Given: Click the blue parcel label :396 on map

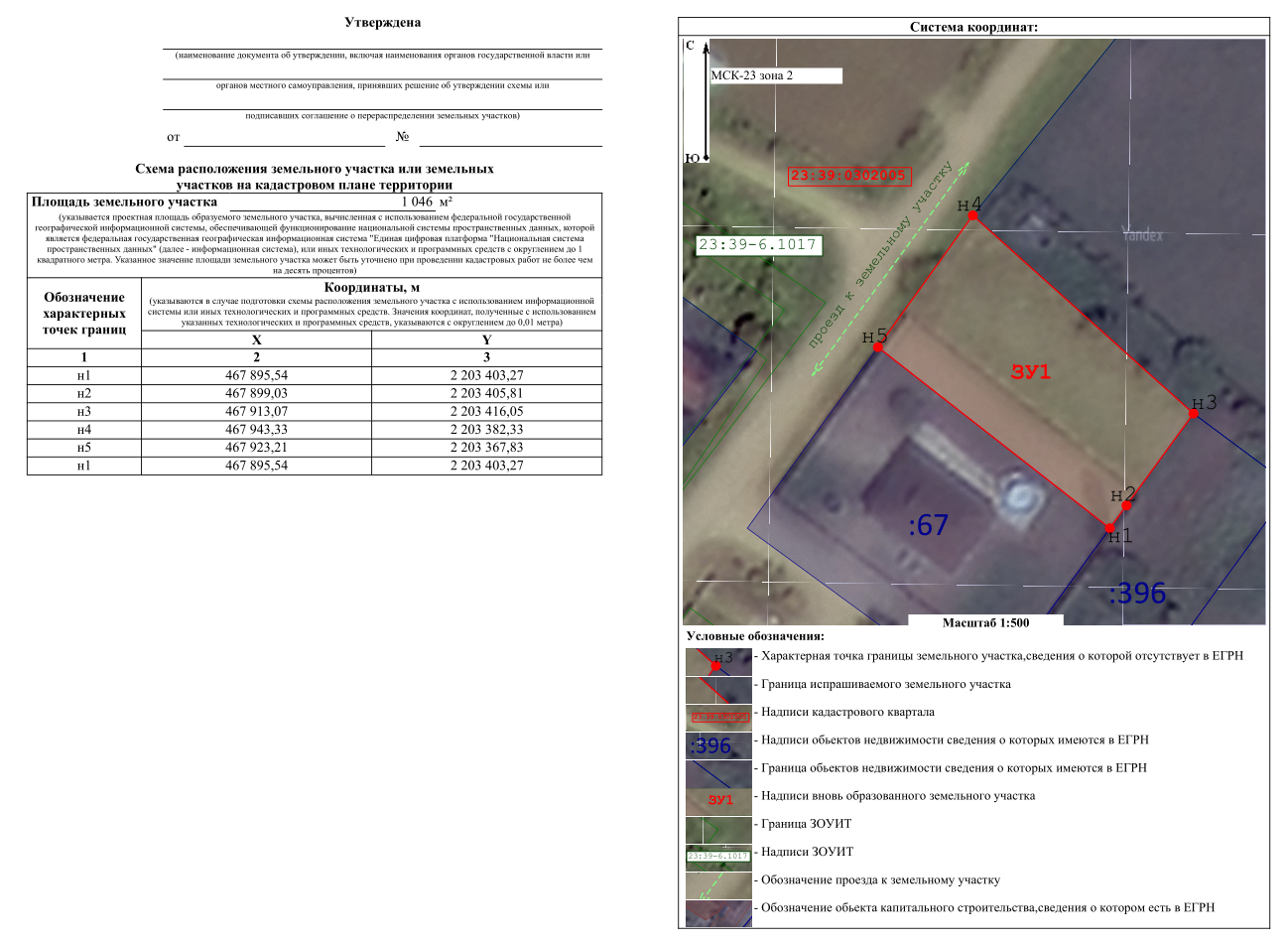Looking at the screenshot, I should point(1137,594).
